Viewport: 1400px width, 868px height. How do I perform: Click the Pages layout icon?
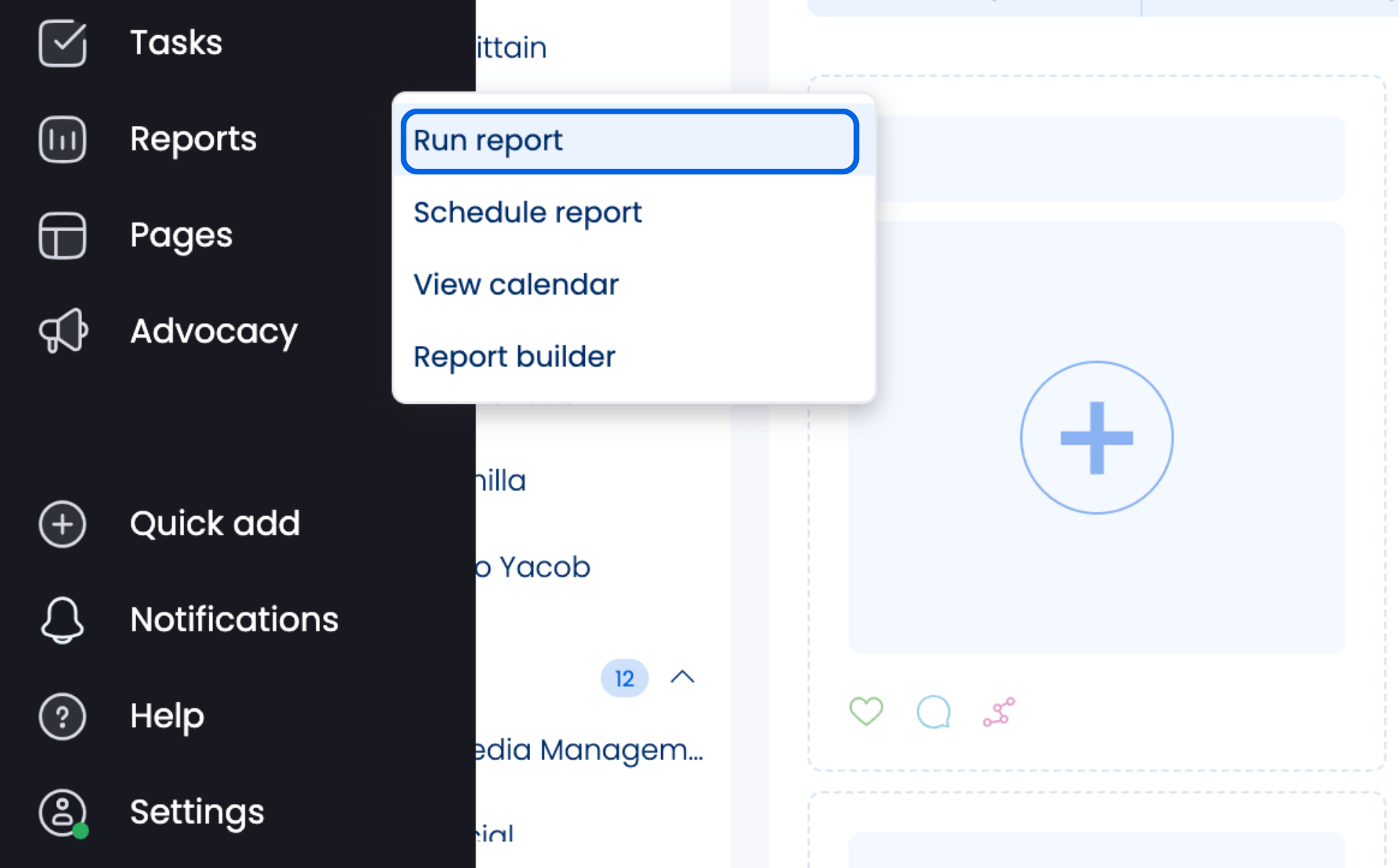(x=63, y=235)
